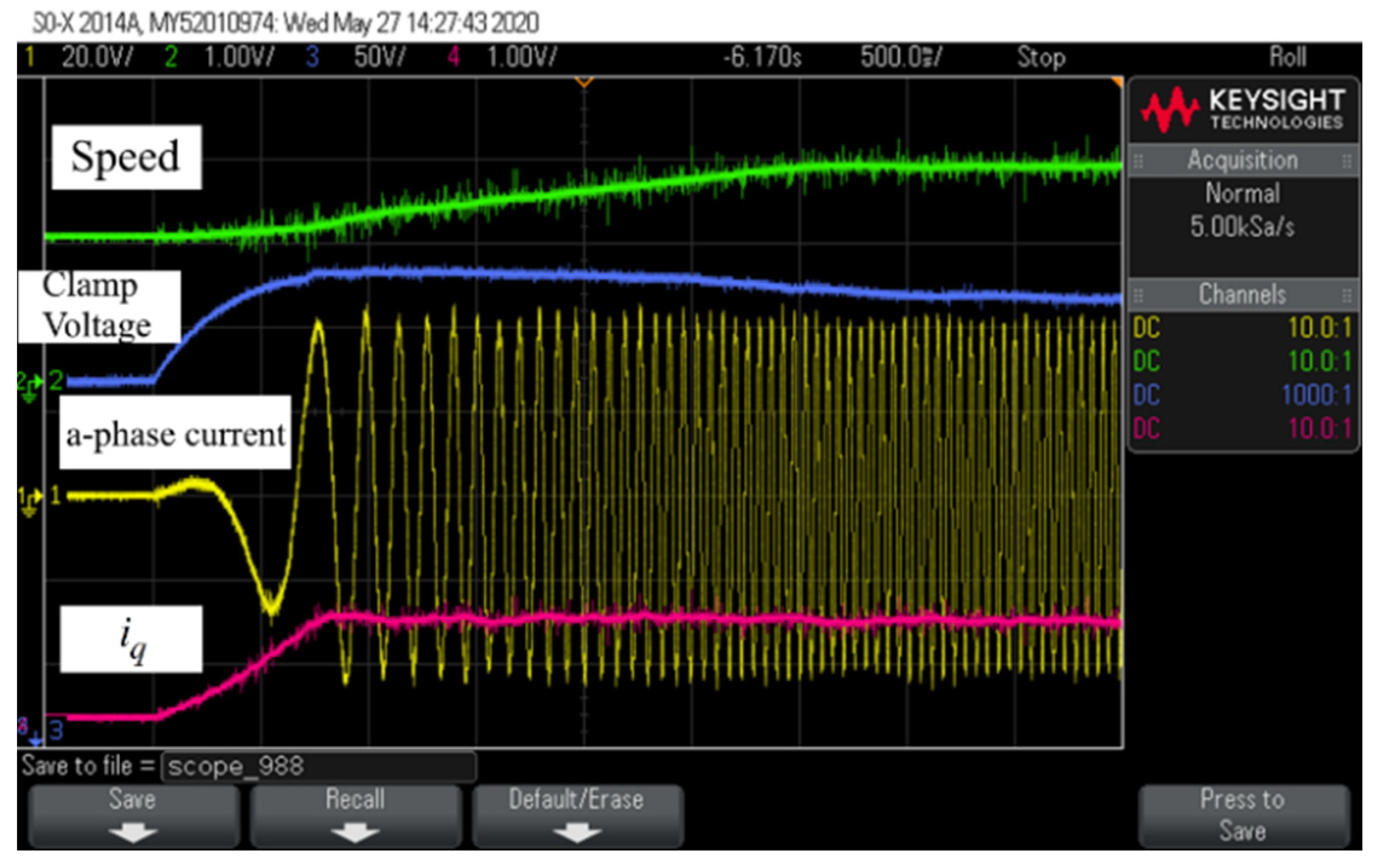Click the Stop run status indicator
Screen dimensions: 1376x868
(1040, 57)
